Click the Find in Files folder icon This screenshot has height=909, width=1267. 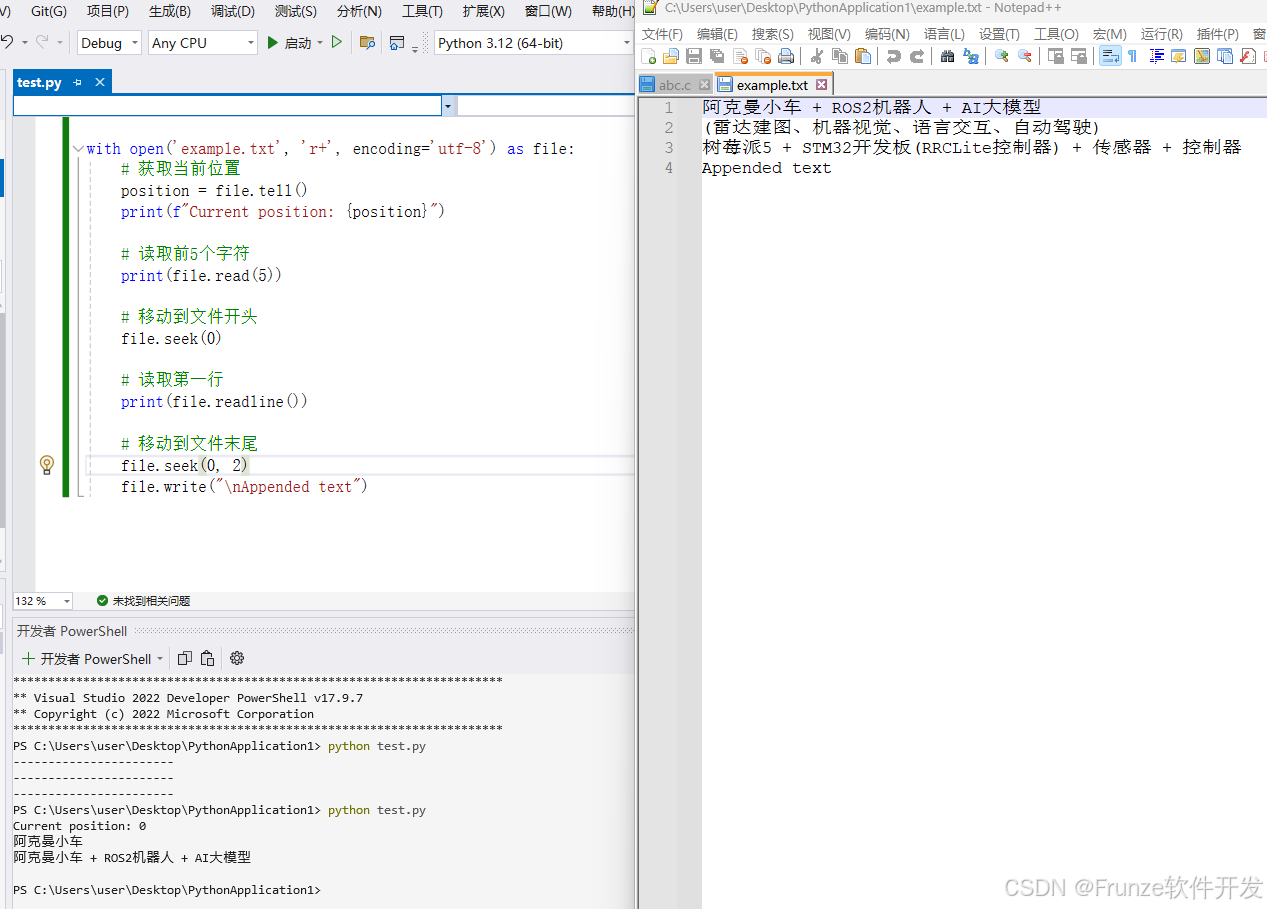pos(367,43)
